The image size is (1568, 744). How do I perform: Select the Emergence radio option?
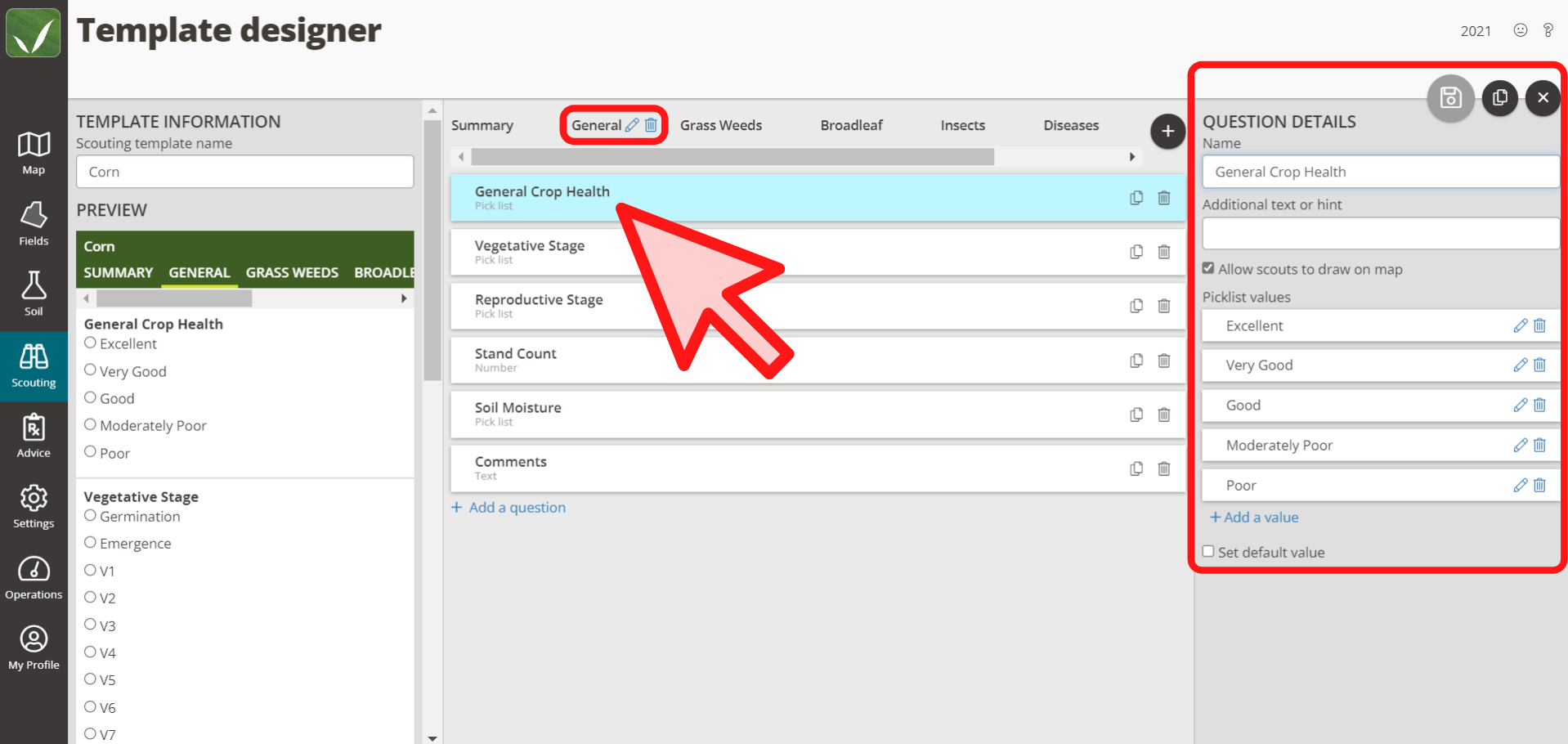[91, 542]
